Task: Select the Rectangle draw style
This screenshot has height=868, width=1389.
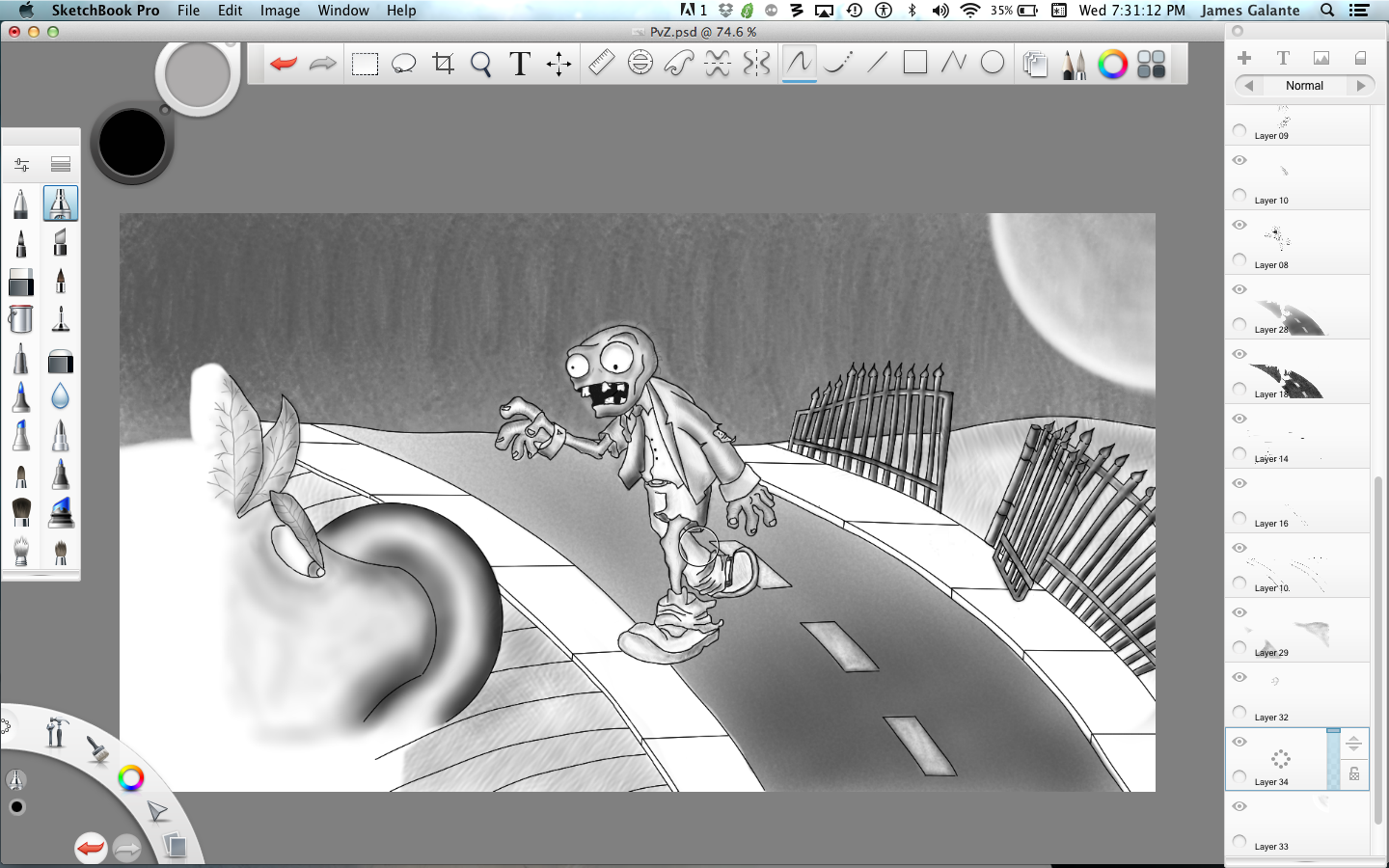Action: [x=915, y=63]
